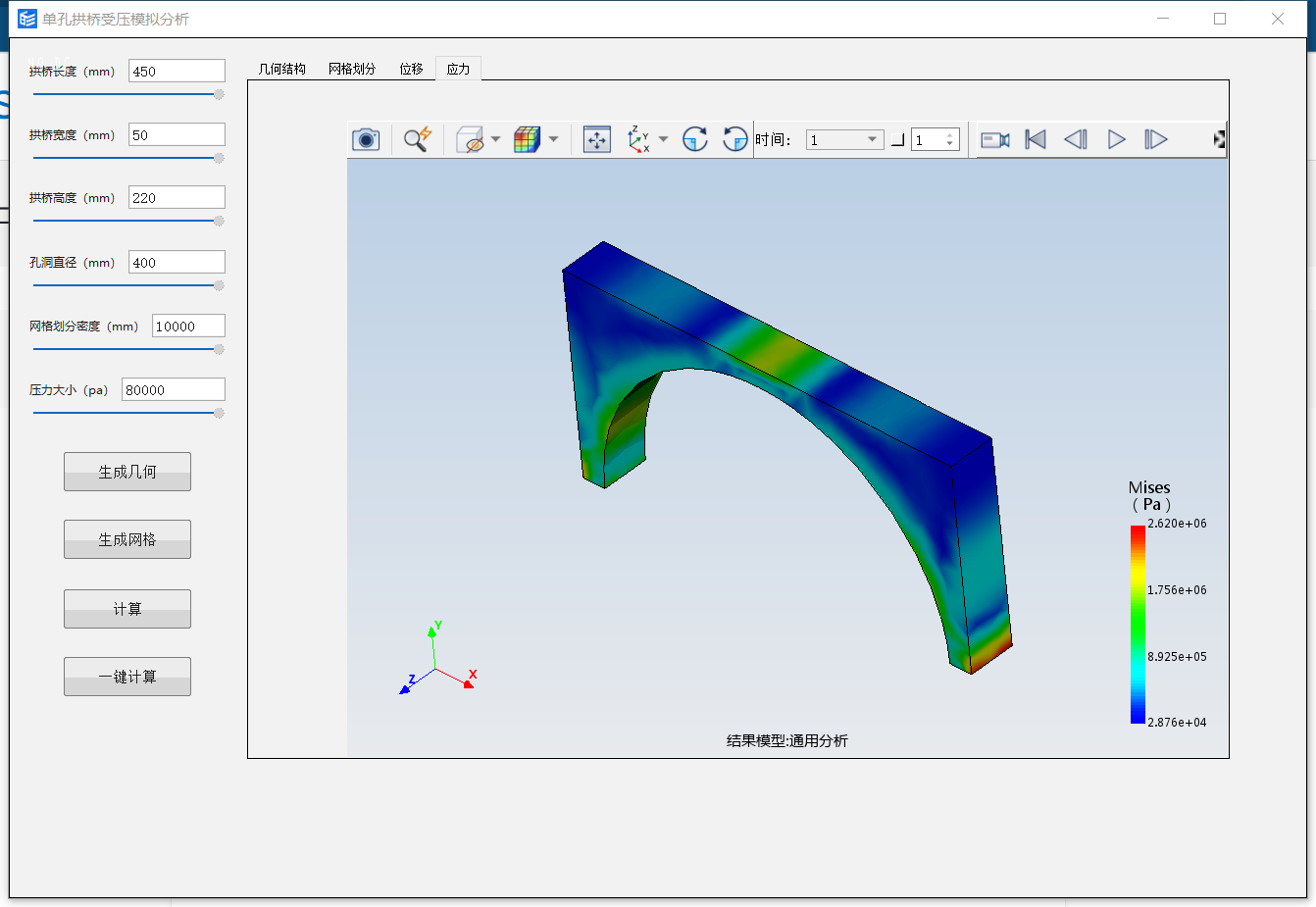Click the fit-to-window arrows icon
Screen dimensions: 1316x907
point(596,139)
